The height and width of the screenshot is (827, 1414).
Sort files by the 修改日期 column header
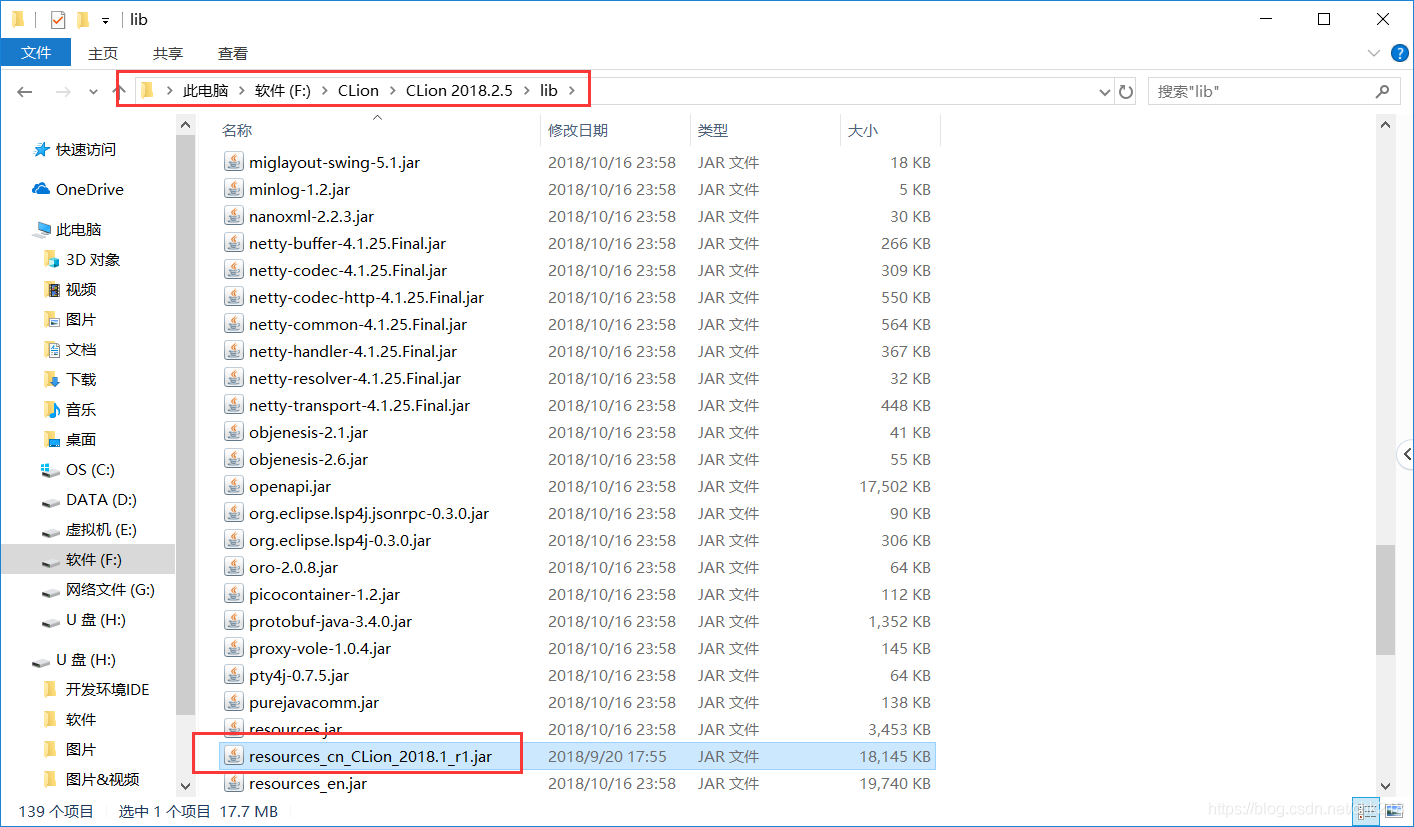[x=578, y=130]
